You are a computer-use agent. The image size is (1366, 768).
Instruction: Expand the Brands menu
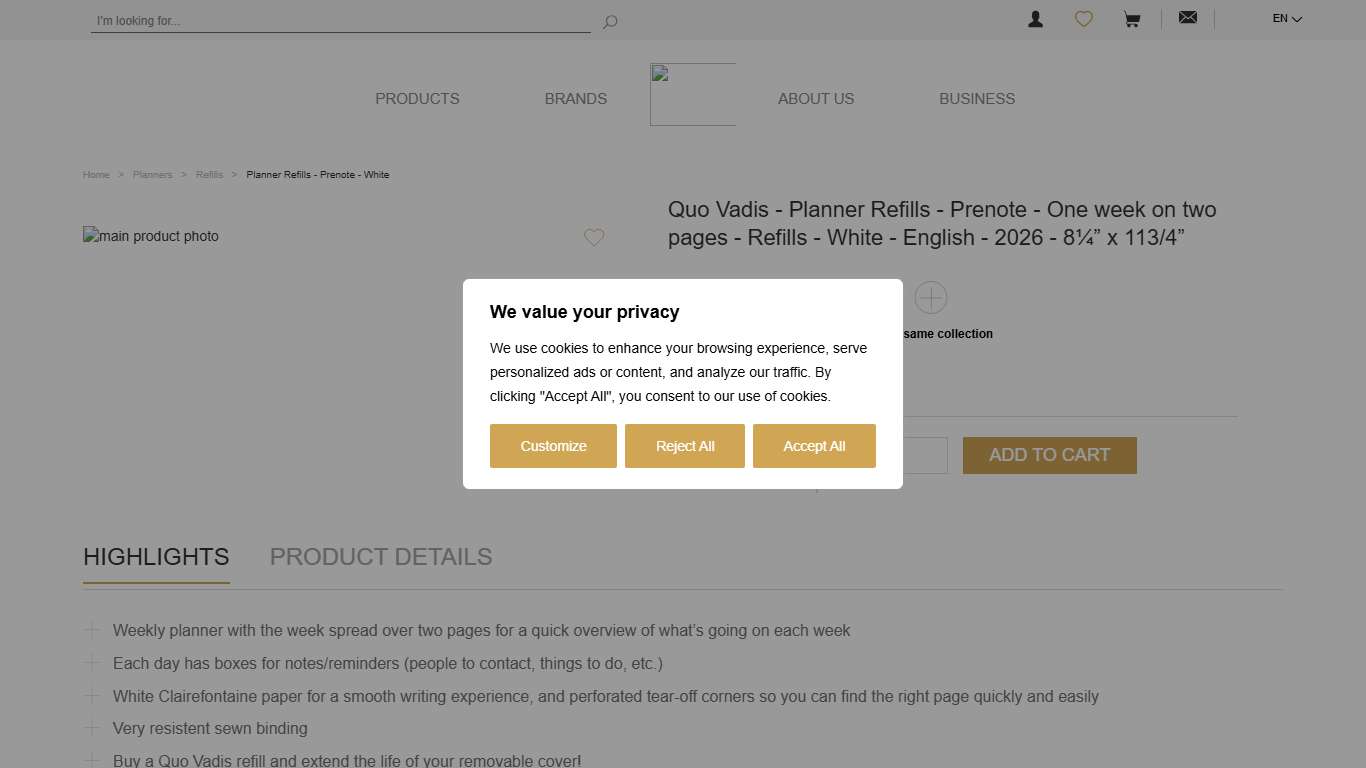[576, 98]
